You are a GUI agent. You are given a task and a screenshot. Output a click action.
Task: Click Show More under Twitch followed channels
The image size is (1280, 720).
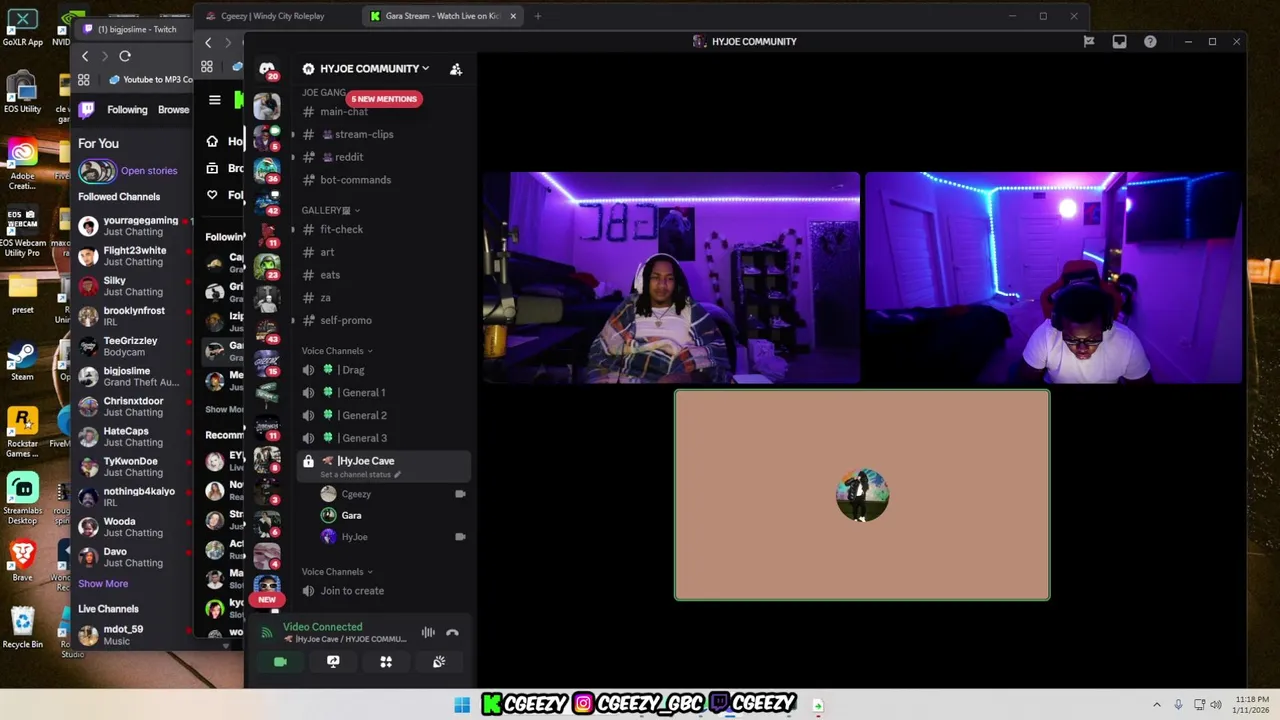pos(103,584)
